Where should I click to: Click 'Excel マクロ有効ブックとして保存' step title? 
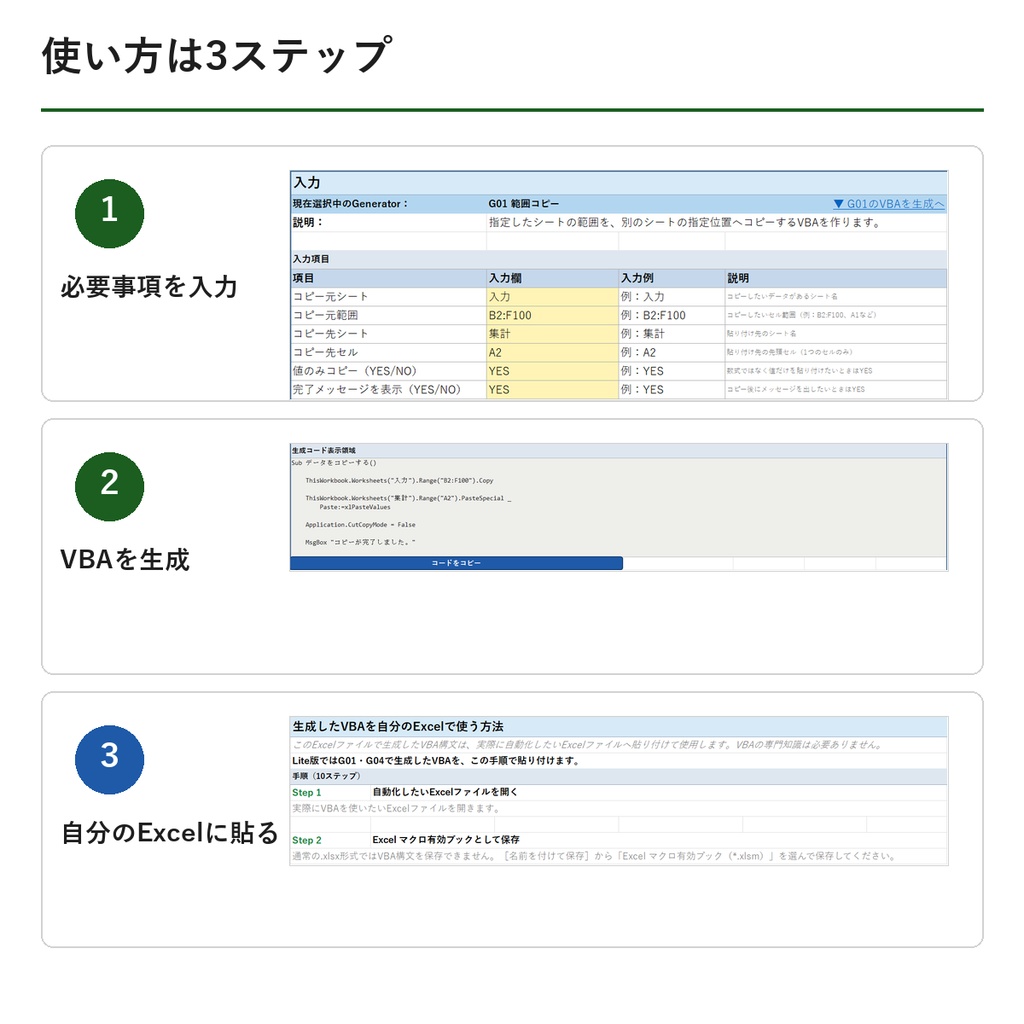pyautogui.click(x=446, y=840)
